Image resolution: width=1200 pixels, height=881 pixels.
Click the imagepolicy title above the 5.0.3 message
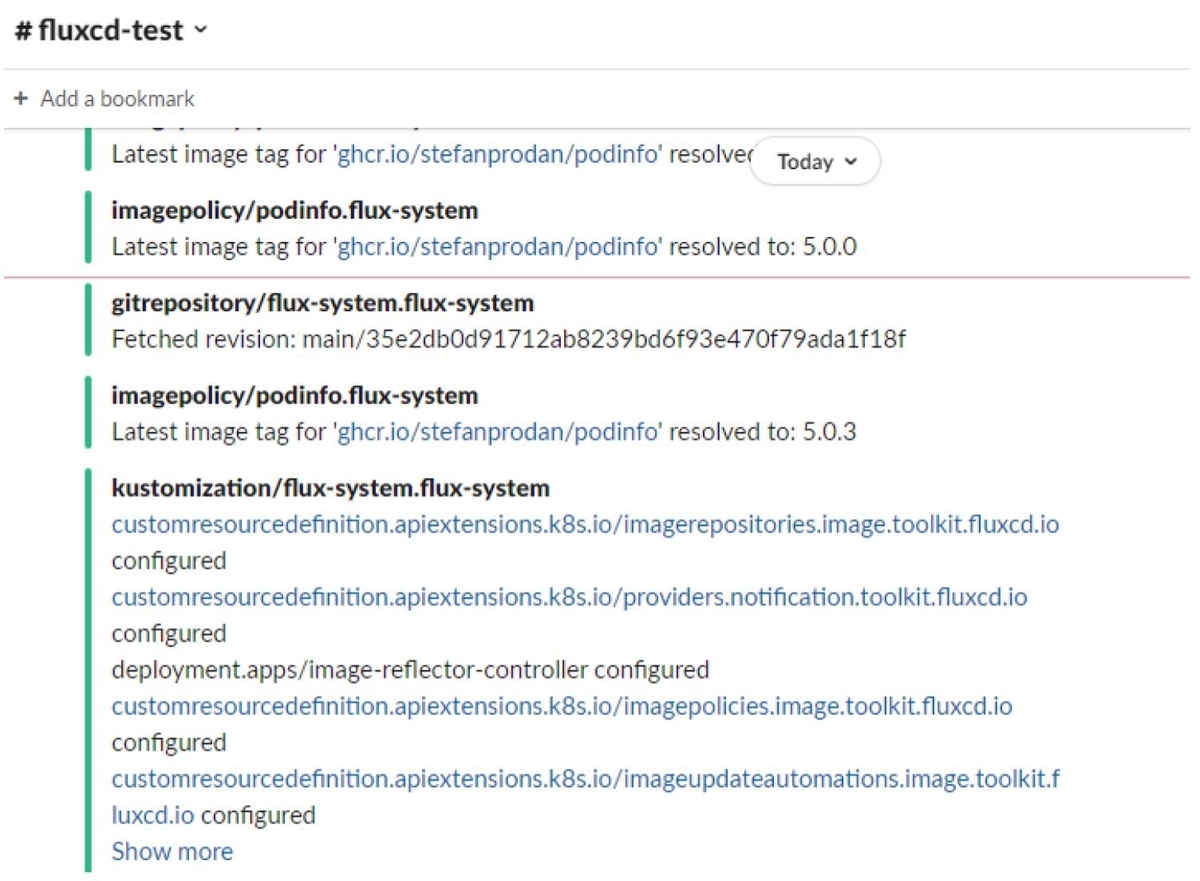(294, 395)
